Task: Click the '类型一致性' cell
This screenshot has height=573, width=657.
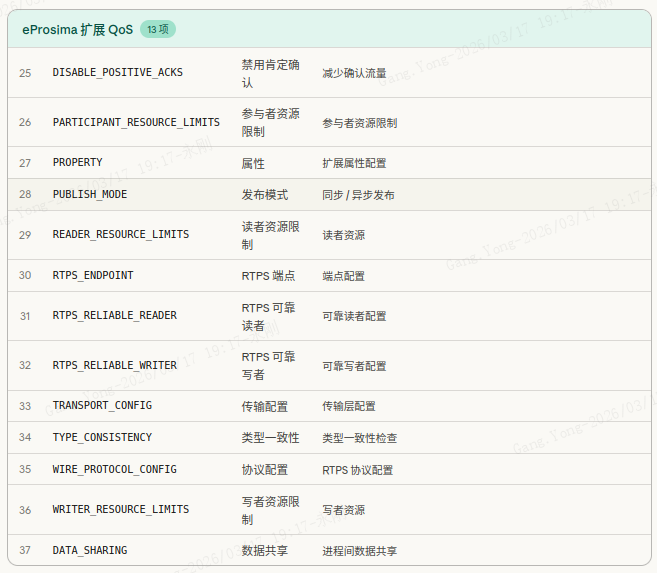Action: pos(271,438)
